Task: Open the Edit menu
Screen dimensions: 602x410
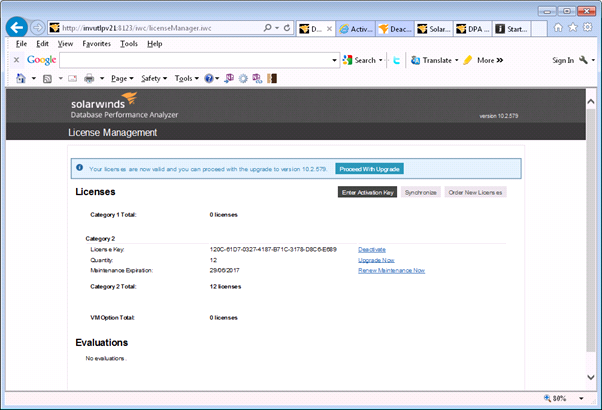Action: (x=42, y=44)
